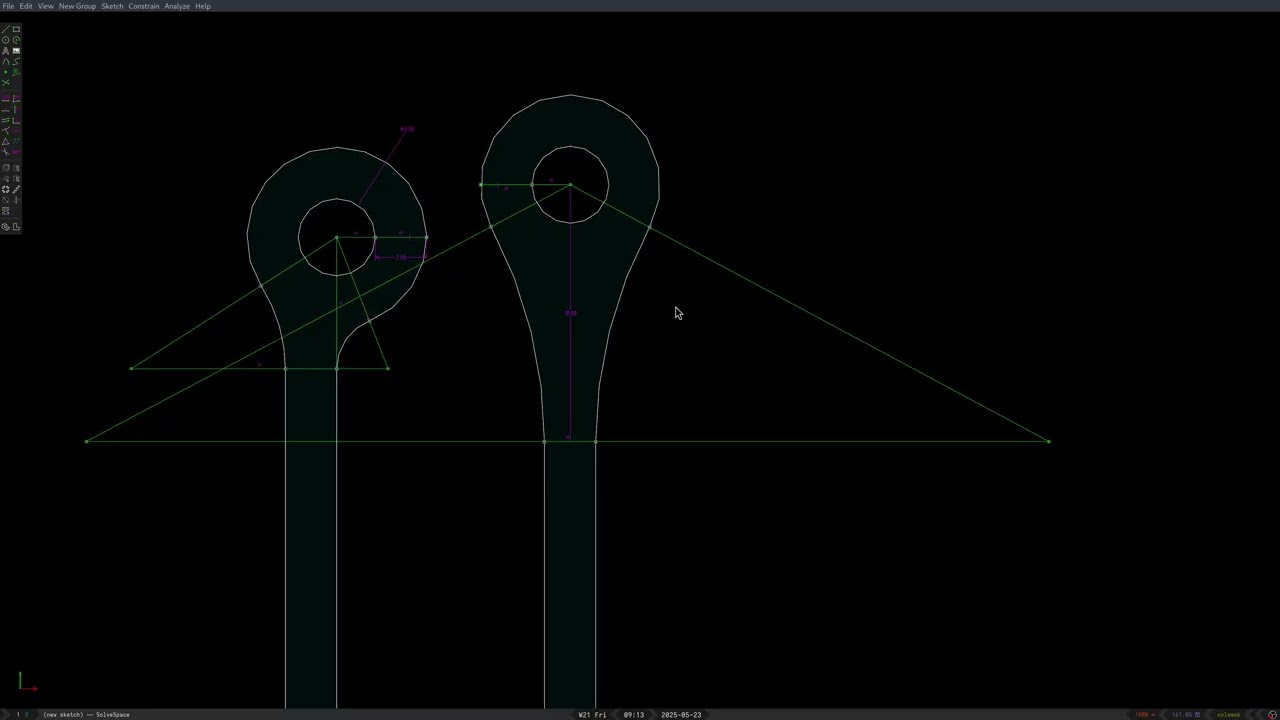Create a new Revolve group
The width and height of the screenshot is (1280, 720).
click(16, 179)
